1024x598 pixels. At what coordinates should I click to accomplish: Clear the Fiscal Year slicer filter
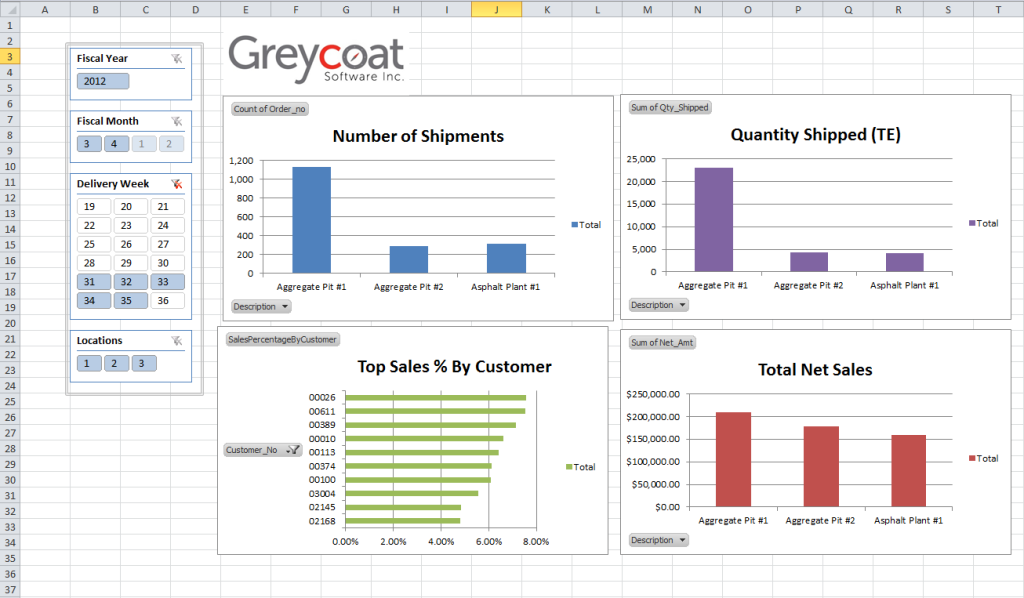click(x=177, y=59)
